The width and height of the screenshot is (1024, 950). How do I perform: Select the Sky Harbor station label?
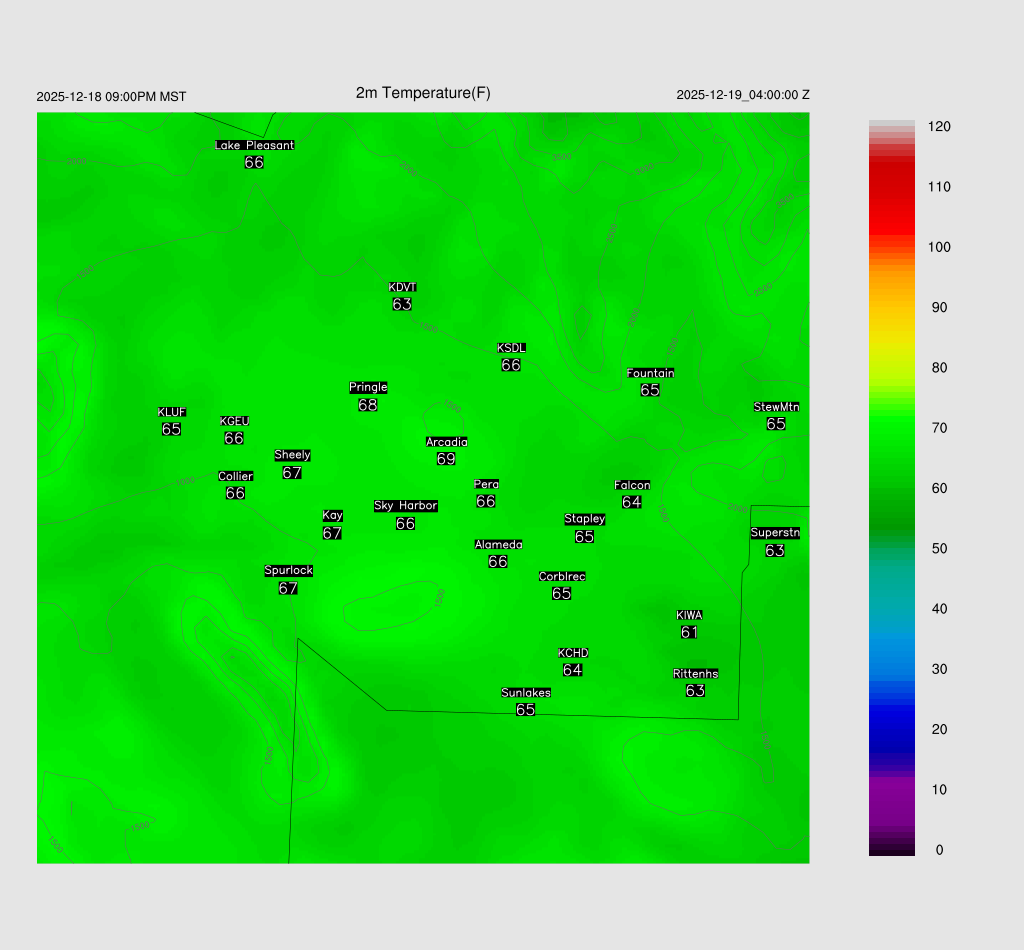coord(405,506)
